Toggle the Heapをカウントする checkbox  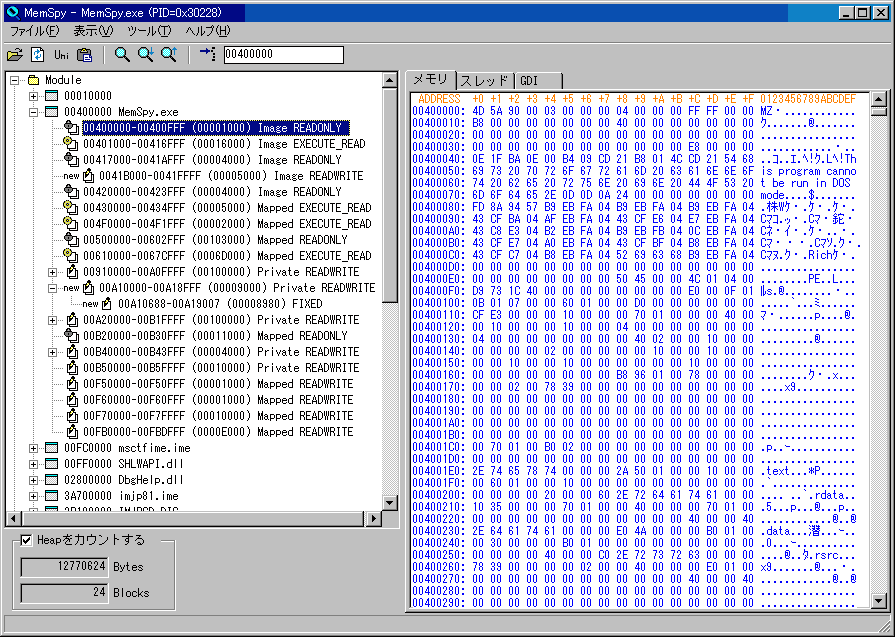[26, 540]
